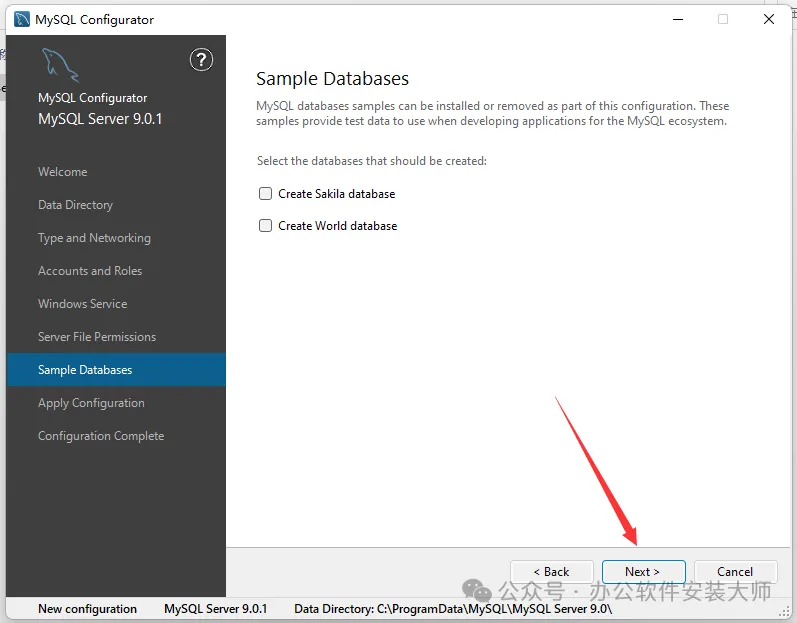Click 'New configuration' in status bar
The height and width of the screenshot is (623, 797).
click(x=87, y=609)
